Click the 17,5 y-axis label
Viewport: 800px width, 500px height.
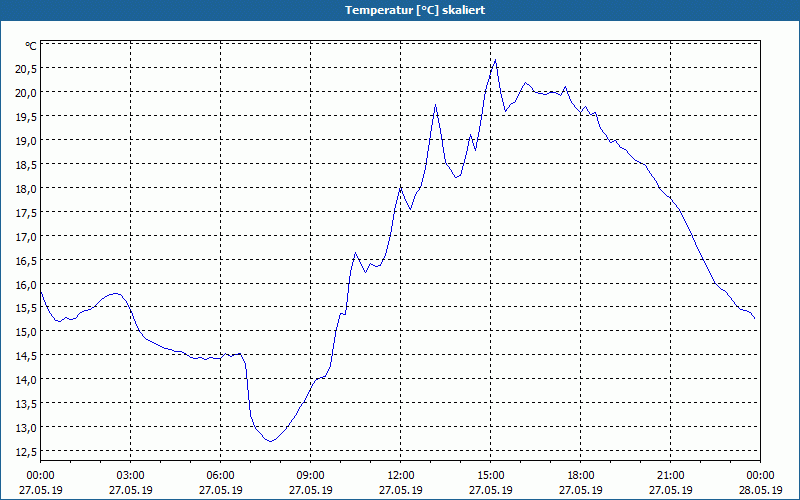click(26, 214)
